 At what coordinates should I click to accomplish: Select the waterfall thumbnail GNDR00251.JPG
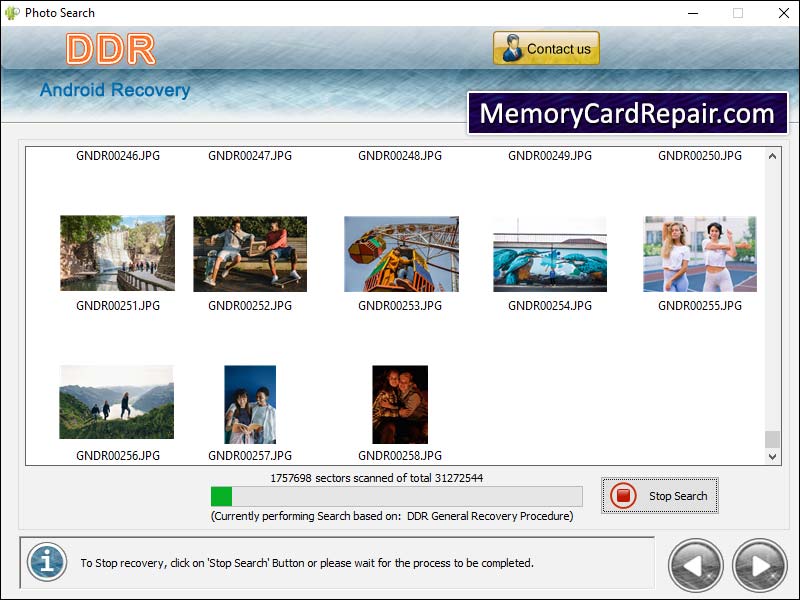pos(117,253)
